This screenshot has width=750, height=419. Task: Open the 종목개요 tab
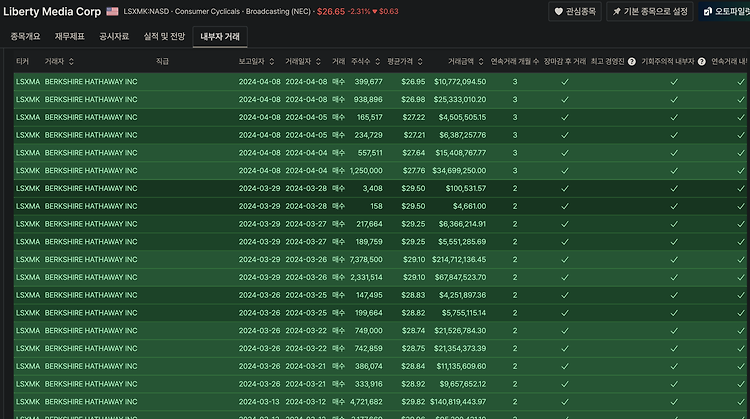pyautogui.click(x=25, y=36)
